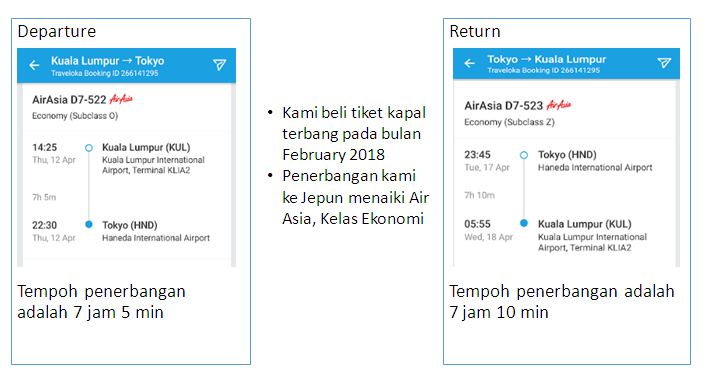Tap the send icon in Departure header
This screenshot has width=711, height=375.
click(219, 65)
